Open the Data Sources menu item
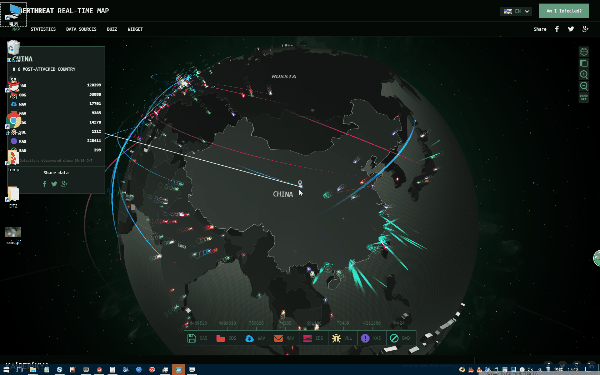The image size is (600, 375). point(81,29)
